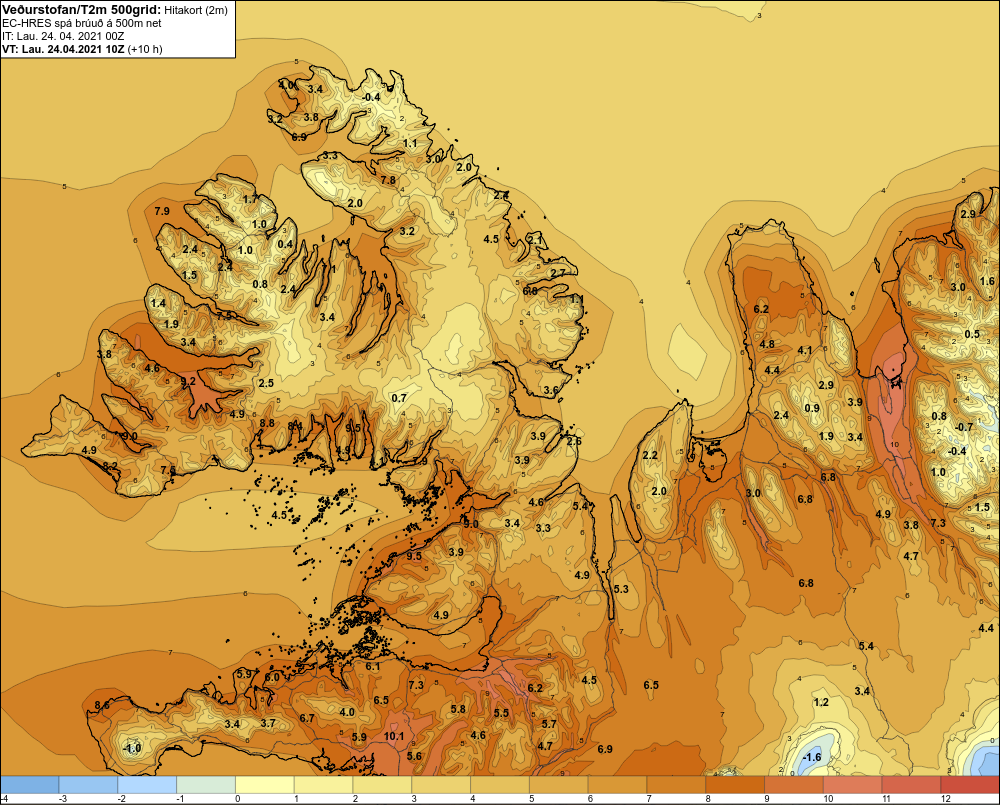Click the '4.8' temperature value on the map

click(767, 344)
